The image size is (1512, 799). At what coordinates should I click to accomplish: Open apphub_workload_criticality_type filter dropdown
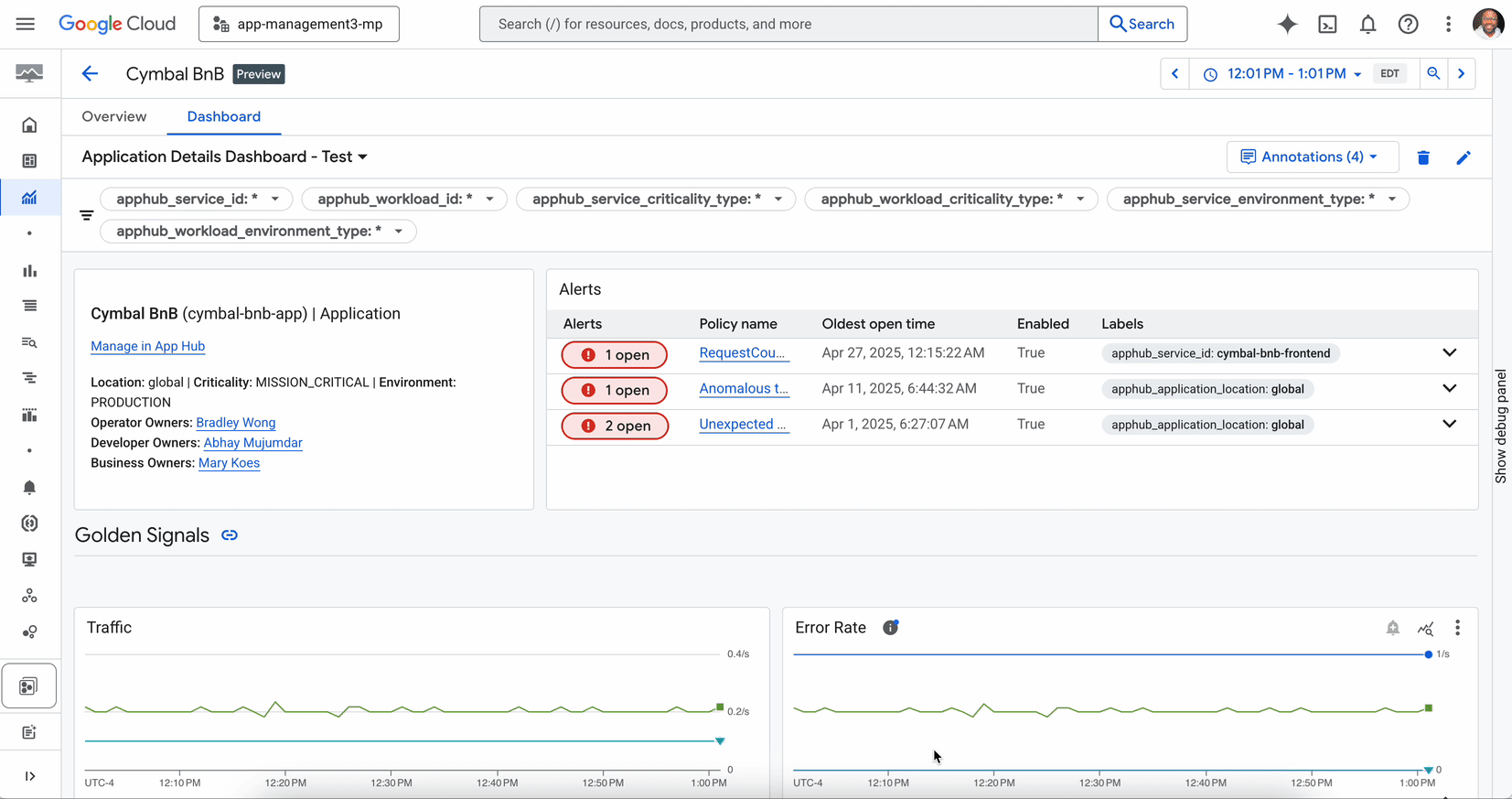coord(951,199)
